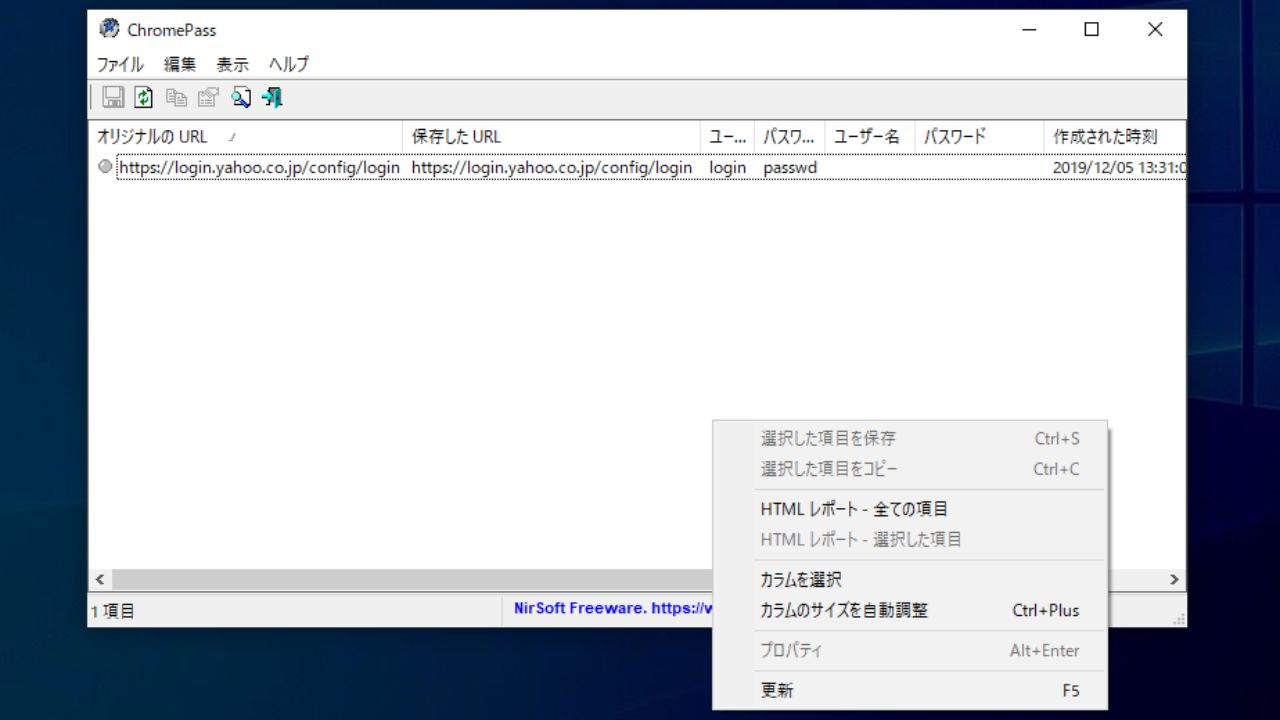Open the 編集 menu

click(x=180, y=64)
